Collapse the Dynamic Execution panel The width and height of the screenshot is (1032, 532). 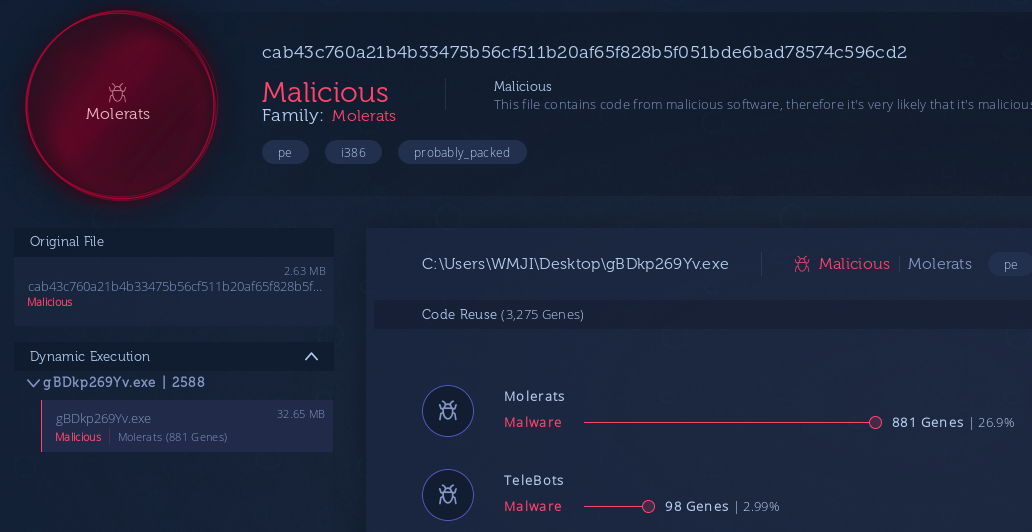tap(311, 356)
